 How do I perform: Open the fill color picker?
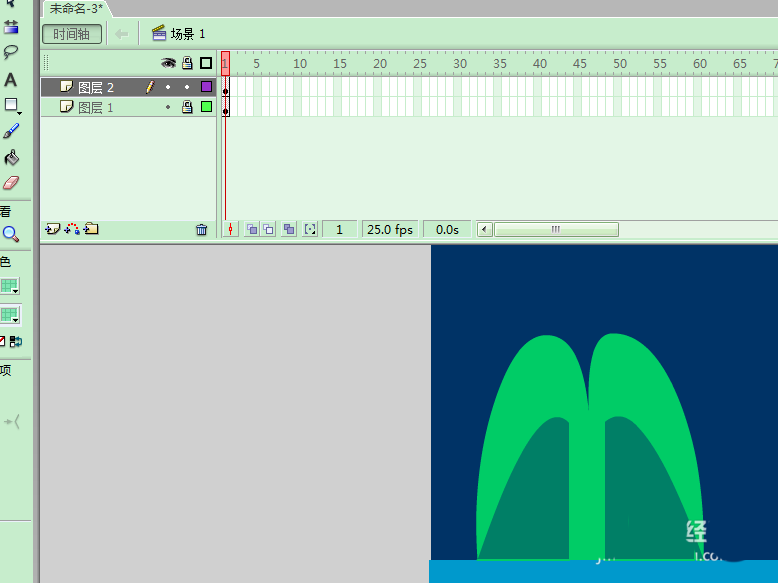tap(10, 315)
